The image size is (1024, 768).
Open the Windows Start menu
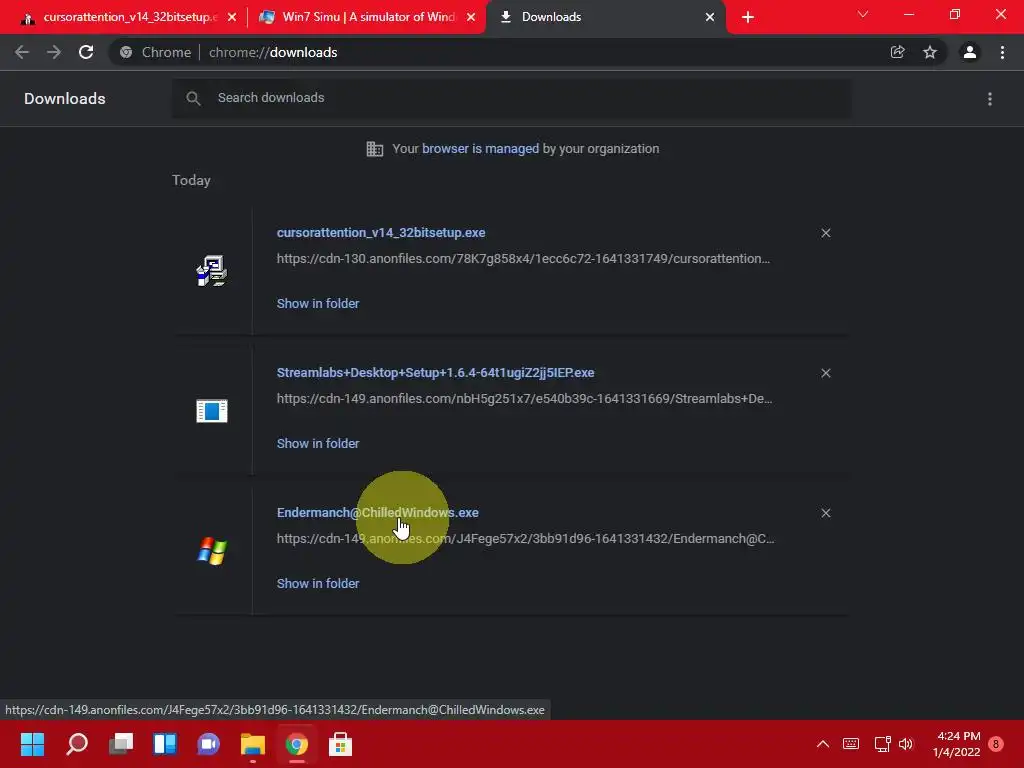33,744
